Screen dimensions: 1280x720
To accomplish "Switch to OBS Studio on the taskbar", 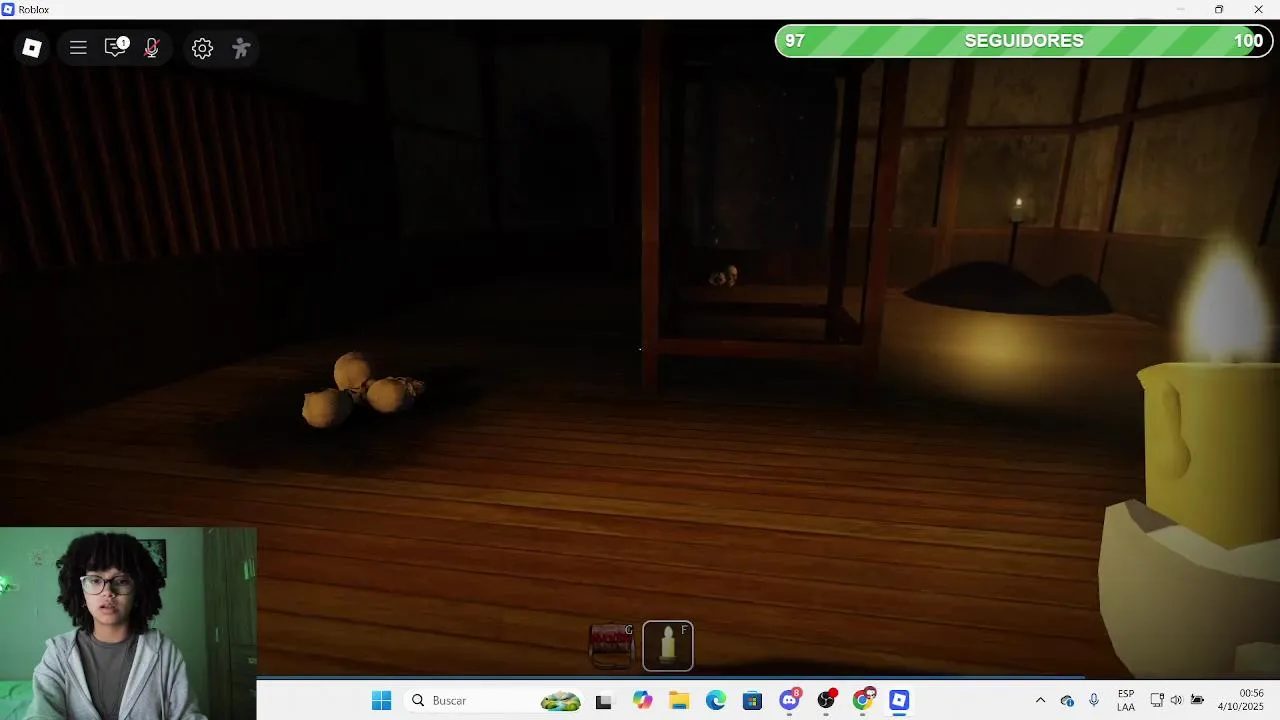I will (x=827, y=700).
